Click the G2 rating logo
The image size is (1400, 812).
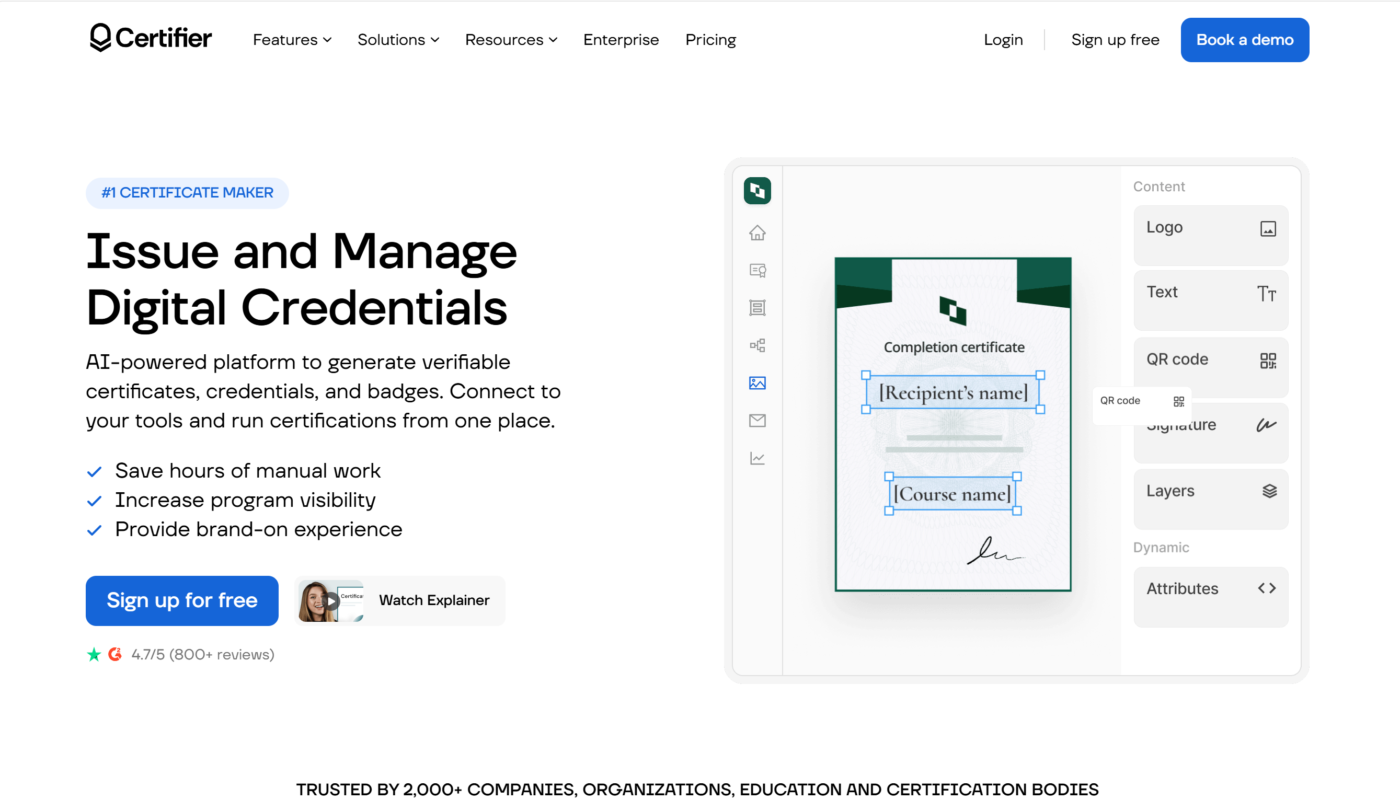click(x=115, y=654)
